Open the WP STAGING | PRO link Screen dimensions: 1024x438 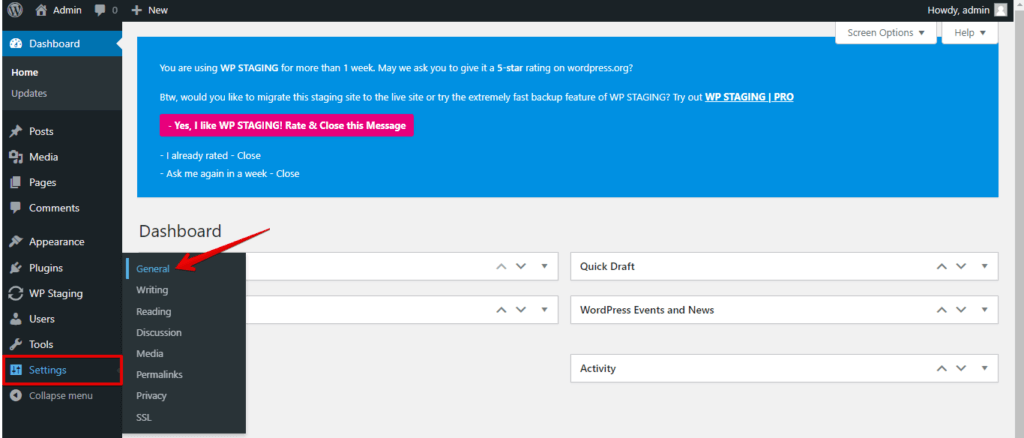pos(749,97)
